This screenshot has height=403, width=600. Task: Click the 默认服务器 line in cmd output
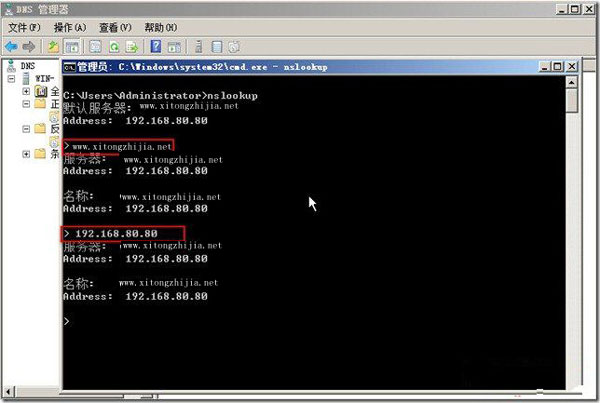[151, 108]
